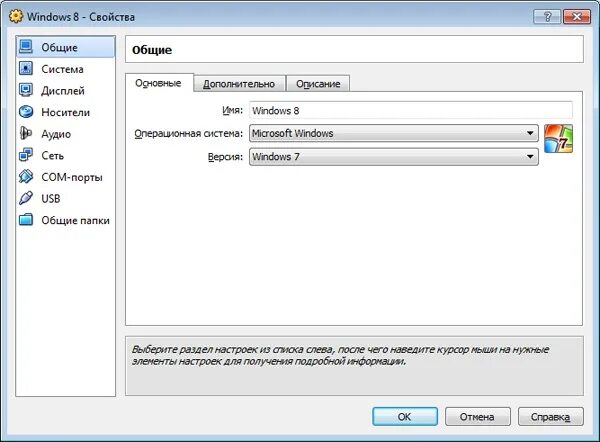Click the COM-порты connector icon
This screenshot has height=442, width=600.
pyautogui.click(x=26, y=177)
